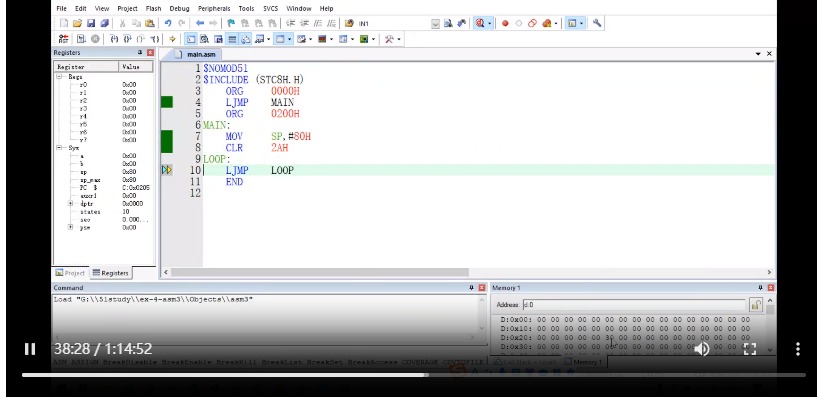
Task: Click the Memory 1 Address input field
Action: (x=634, y=305)
